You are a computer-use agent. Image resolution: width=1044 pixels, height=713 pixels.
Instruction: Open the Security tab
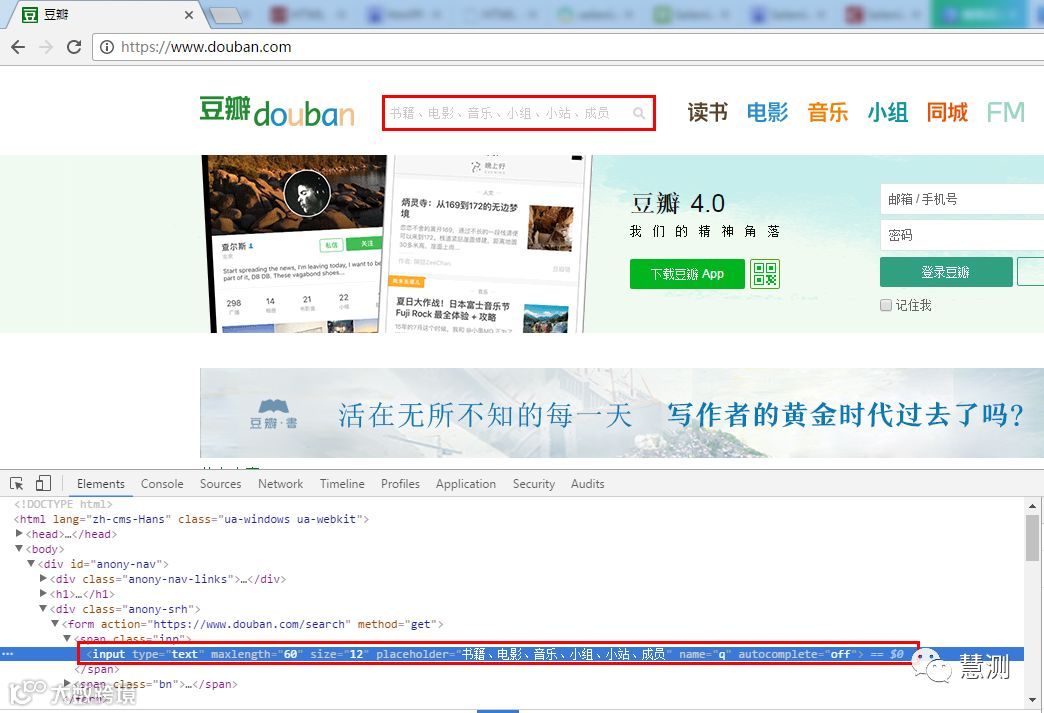533,484
